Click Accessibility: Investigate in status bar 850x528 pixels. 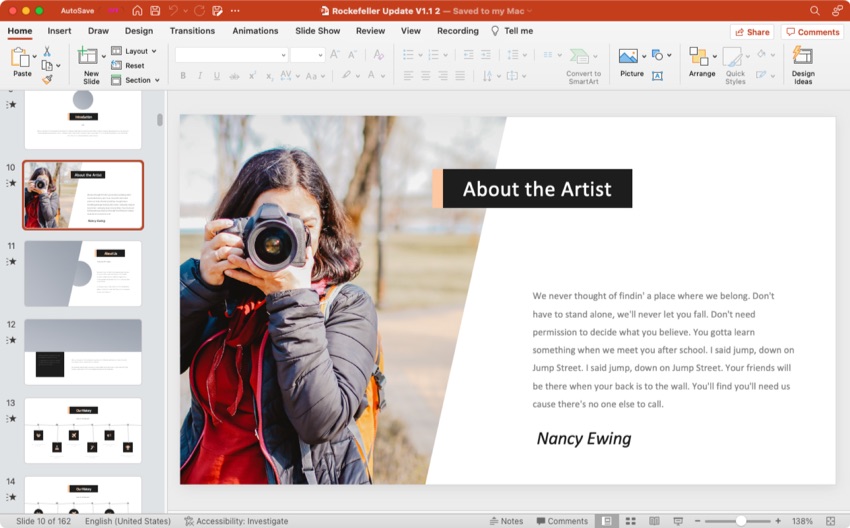236,521
